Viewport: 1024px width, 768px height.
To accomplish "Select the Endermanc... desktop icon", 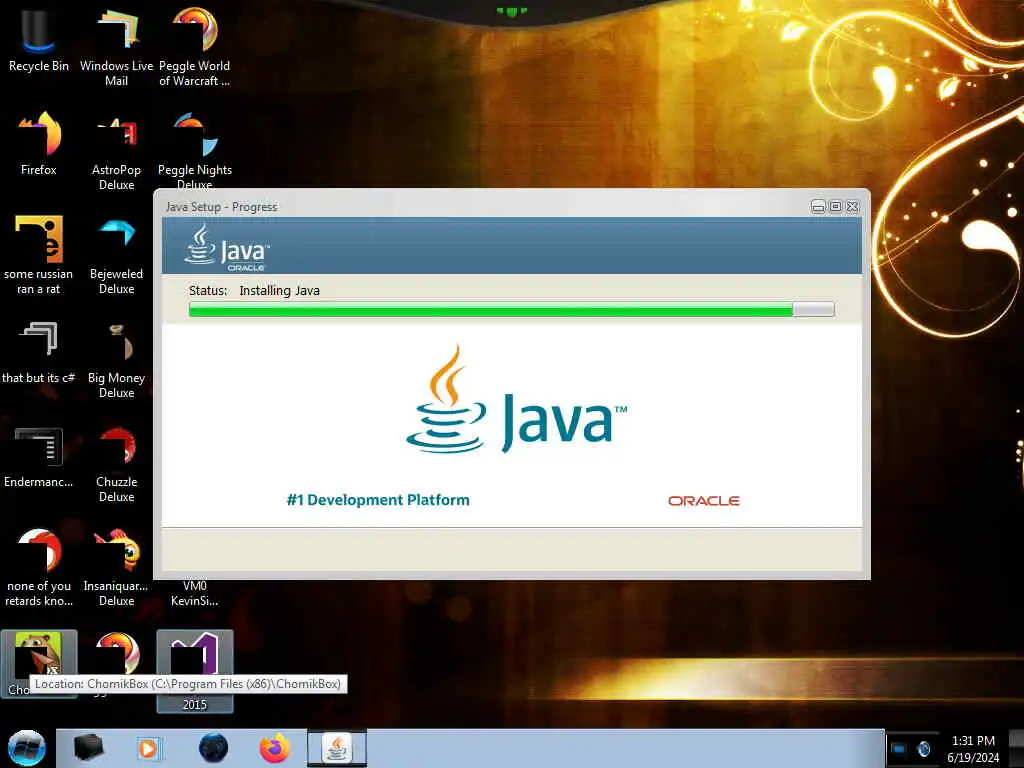I will (39, 457).
